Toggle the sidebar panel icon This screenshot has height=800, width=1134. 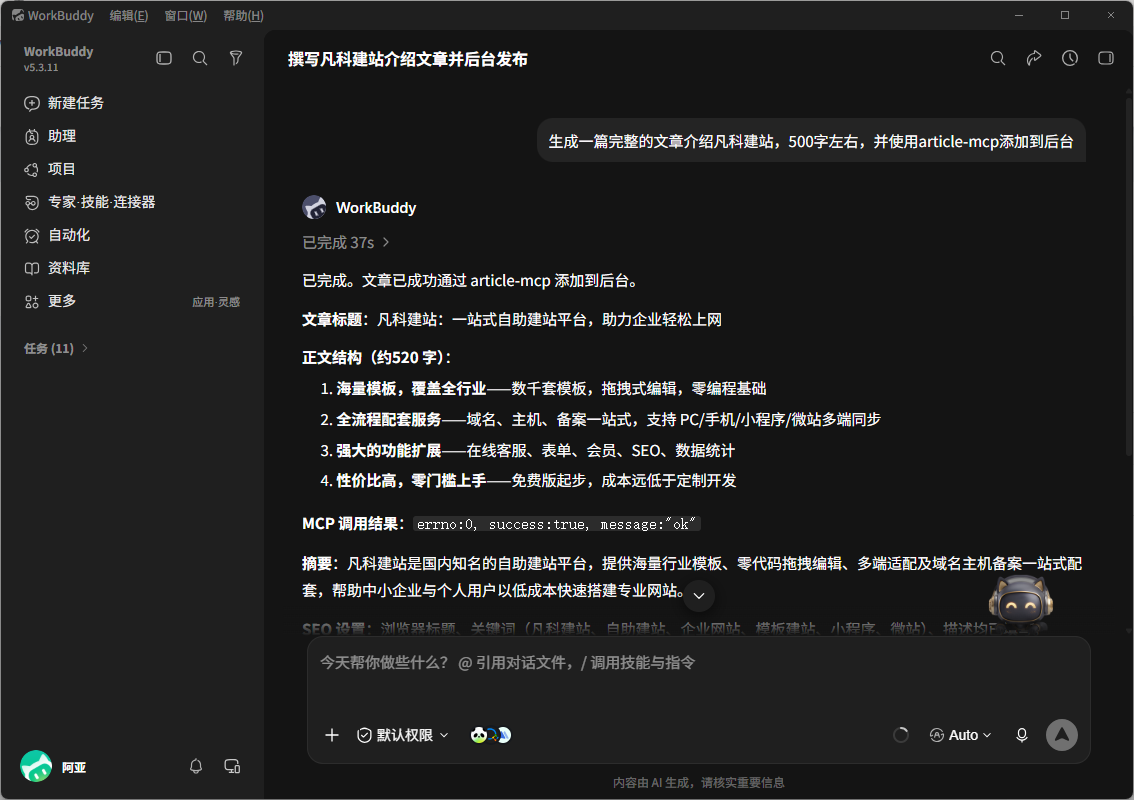pyautogui.click(x=164, y=58)
